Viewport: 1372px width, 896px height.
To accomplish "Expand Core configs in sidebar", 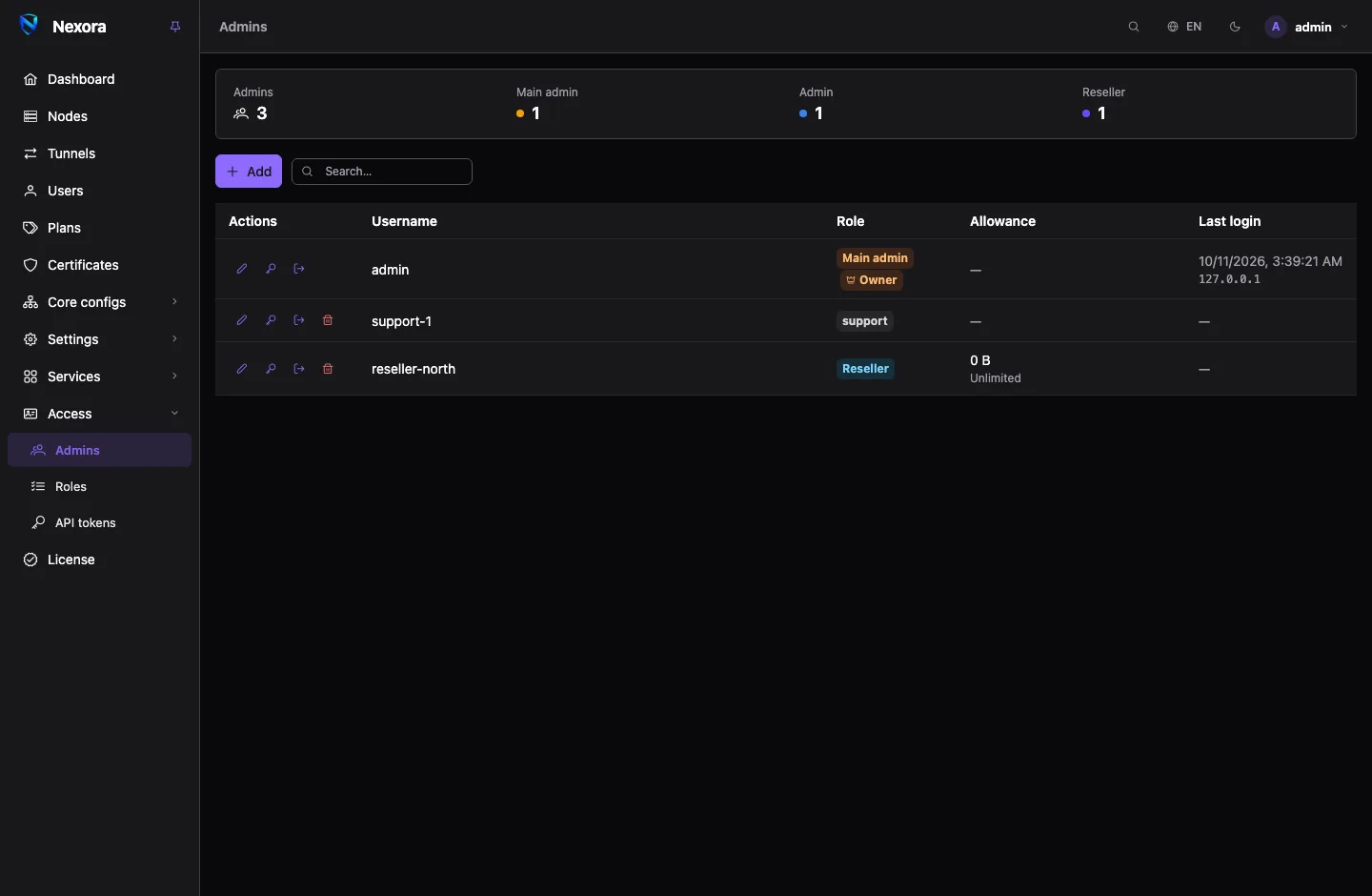I will pyautogui.click(x=99, y=302).
